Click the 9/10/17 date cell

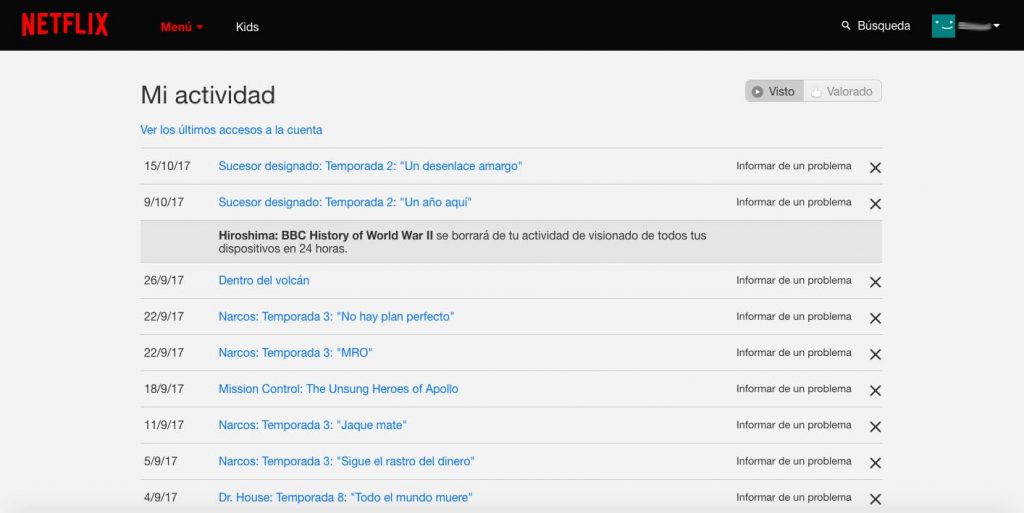pyautogui.click(x=164, y=202)
